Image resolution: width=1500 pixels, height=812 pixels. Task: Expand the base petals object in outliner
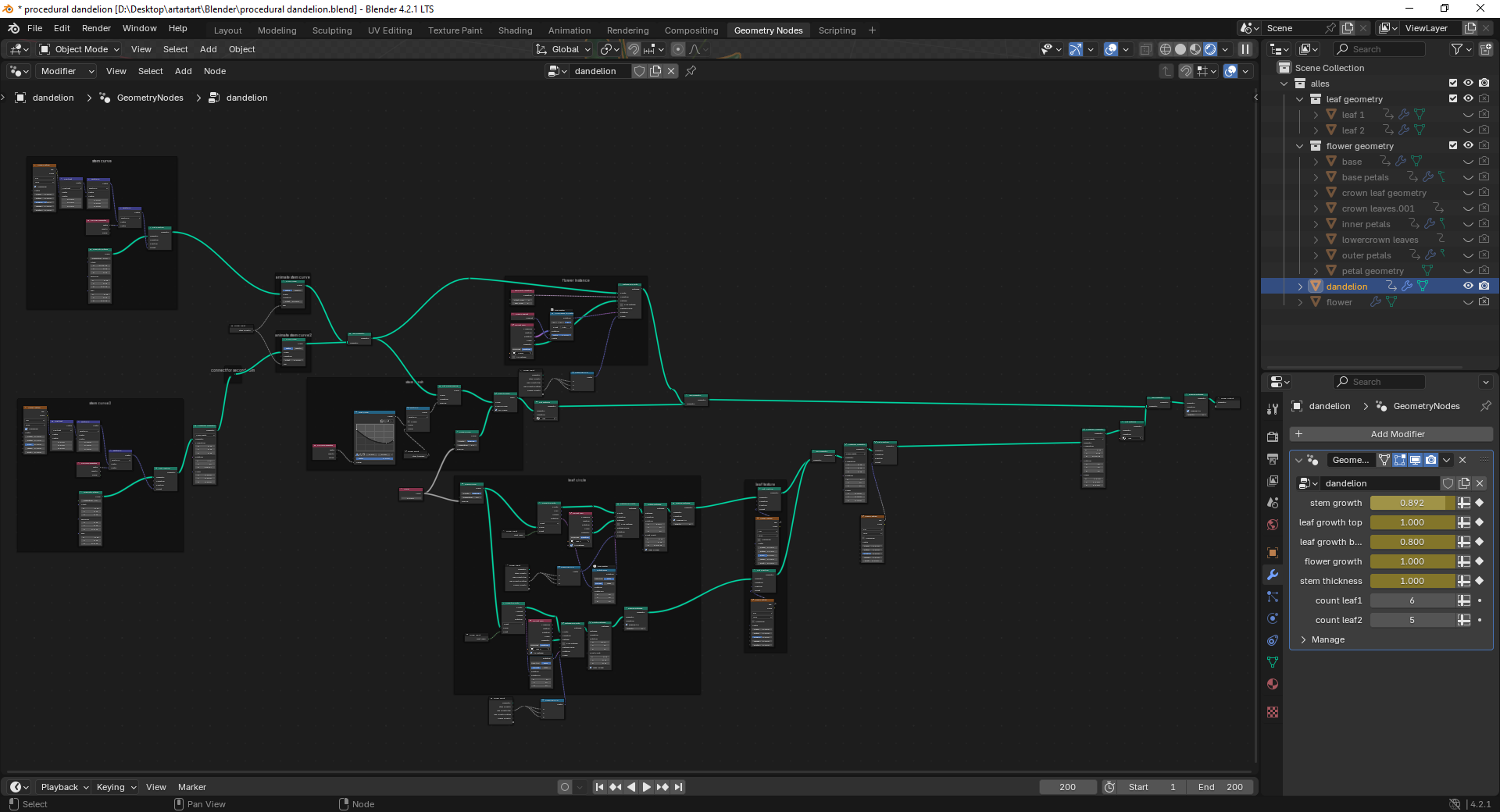point(1316,177)
